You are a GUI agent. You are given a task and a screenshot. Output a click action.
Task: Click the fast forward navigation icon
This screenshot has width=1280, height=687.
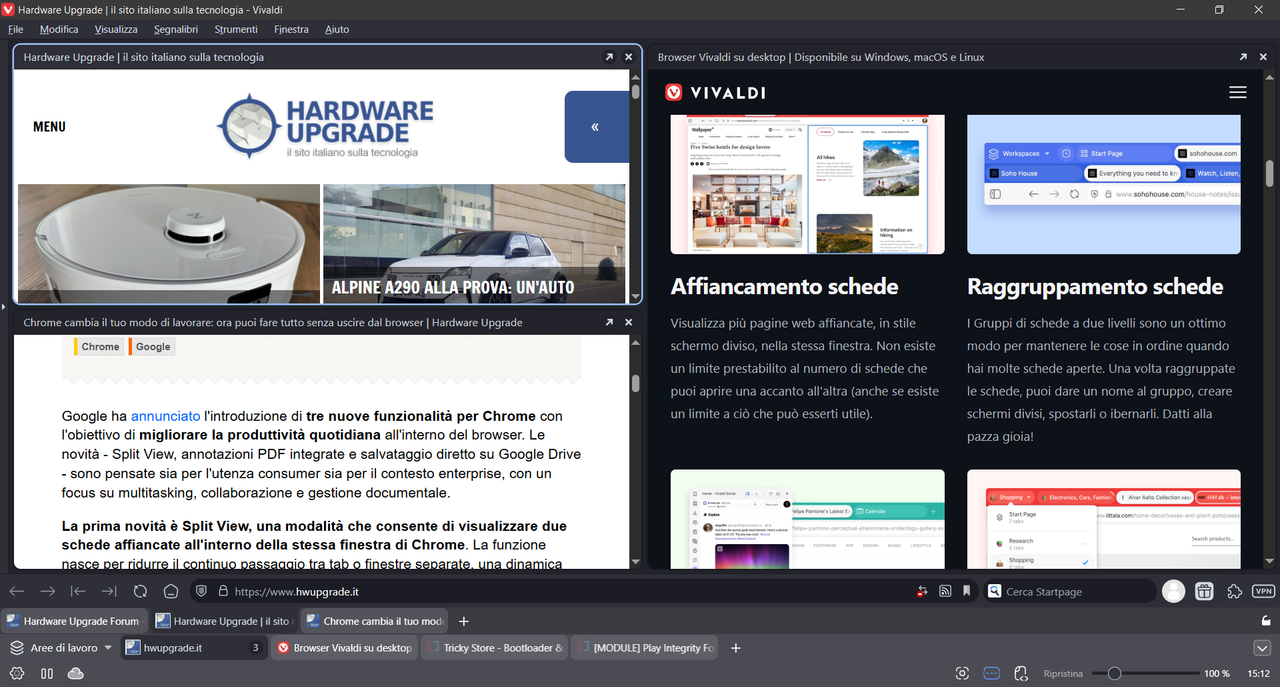[x=109, y=591]
